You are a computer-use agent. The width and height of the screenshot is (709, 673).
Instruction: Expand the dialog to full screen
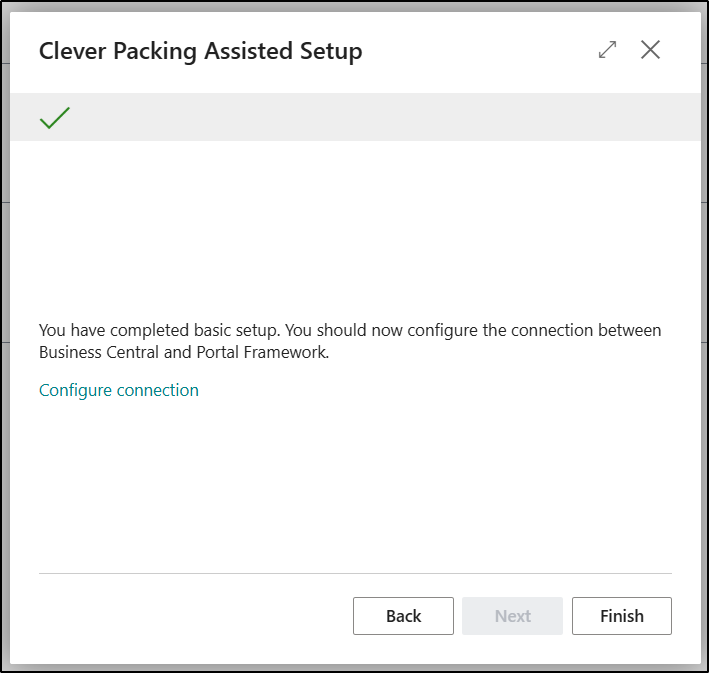click(607, 50)
